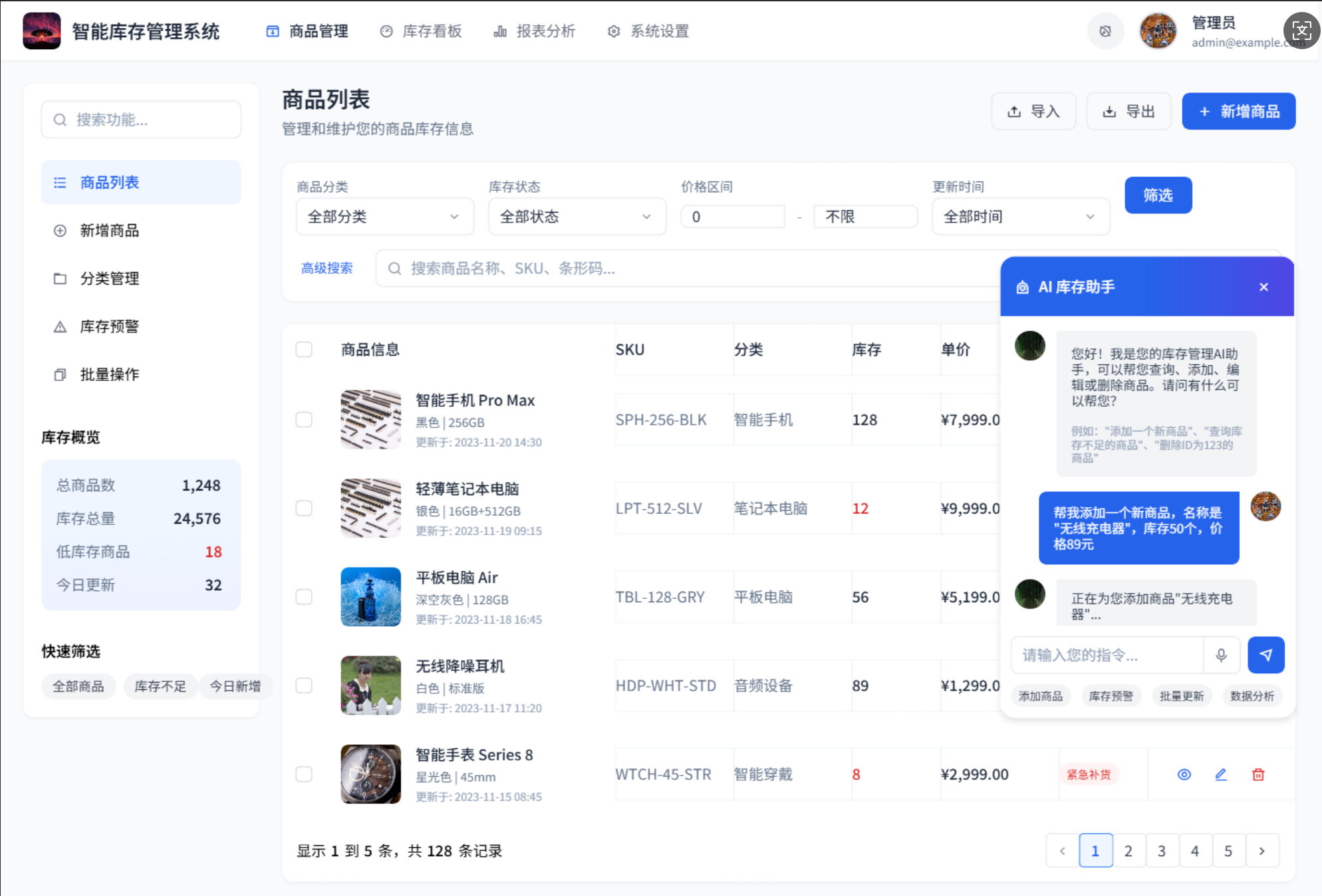This screenshot has width=1322, height=896.
Task: Check the select-all checkbox in table header
Action: (x=304, y=349)
